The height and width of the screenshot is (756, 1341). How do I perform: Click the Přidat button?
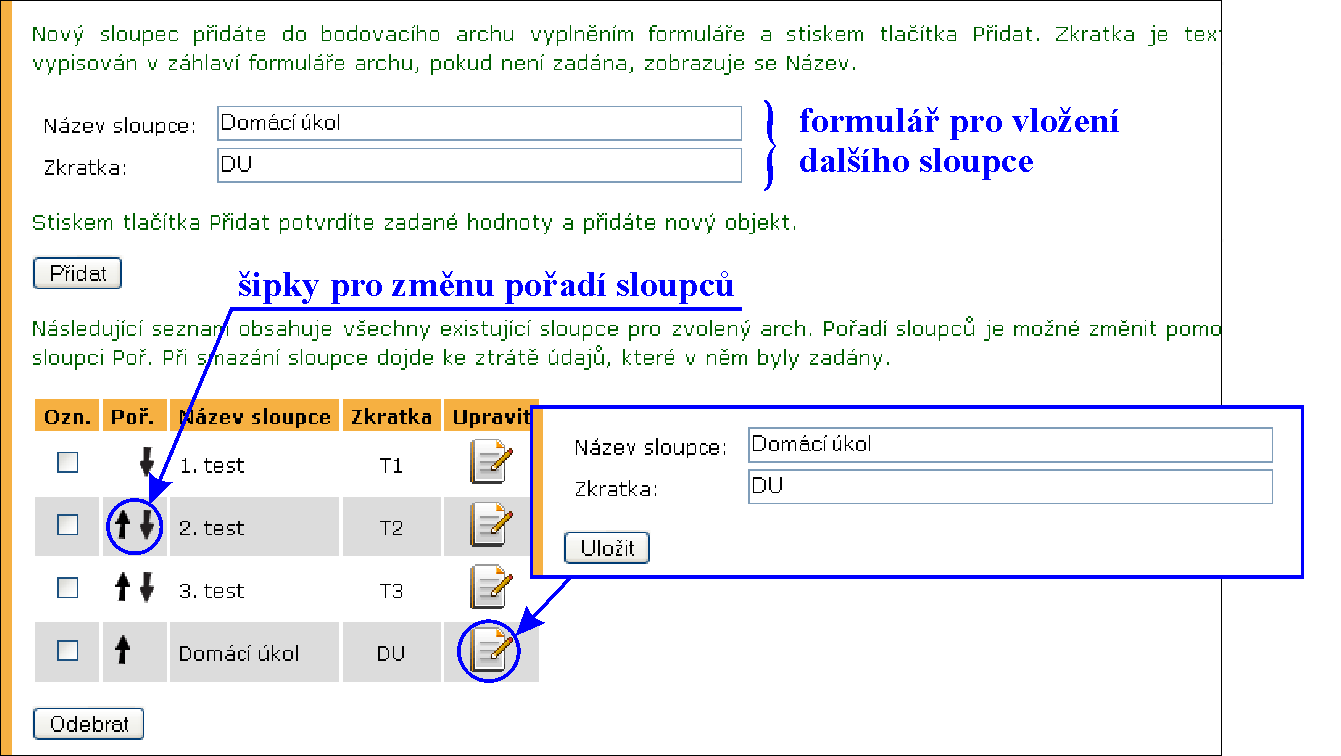click(78, 274)
